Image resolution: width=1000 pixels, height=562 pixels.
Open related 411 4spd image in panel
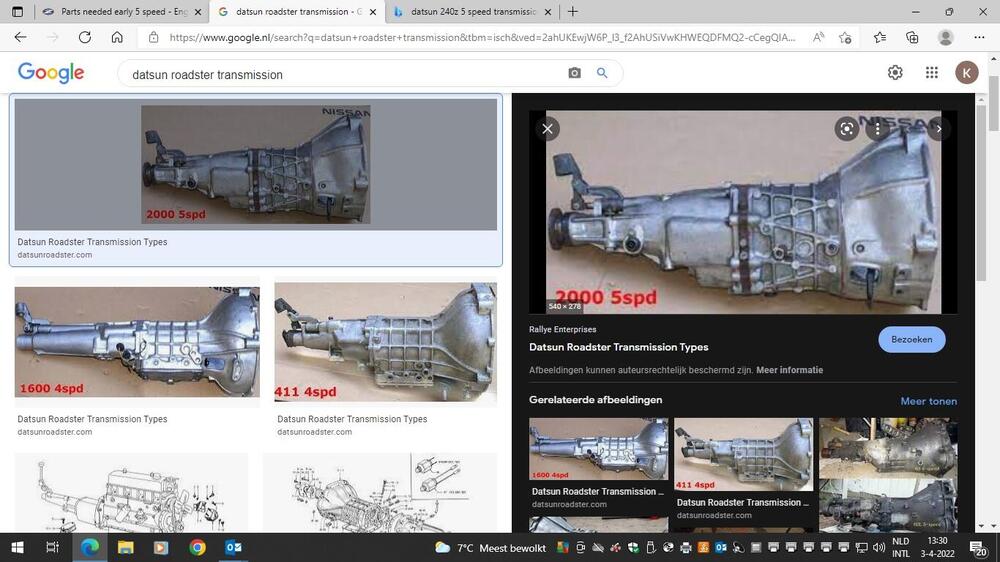pyautogui.click(x=744, y=454)
